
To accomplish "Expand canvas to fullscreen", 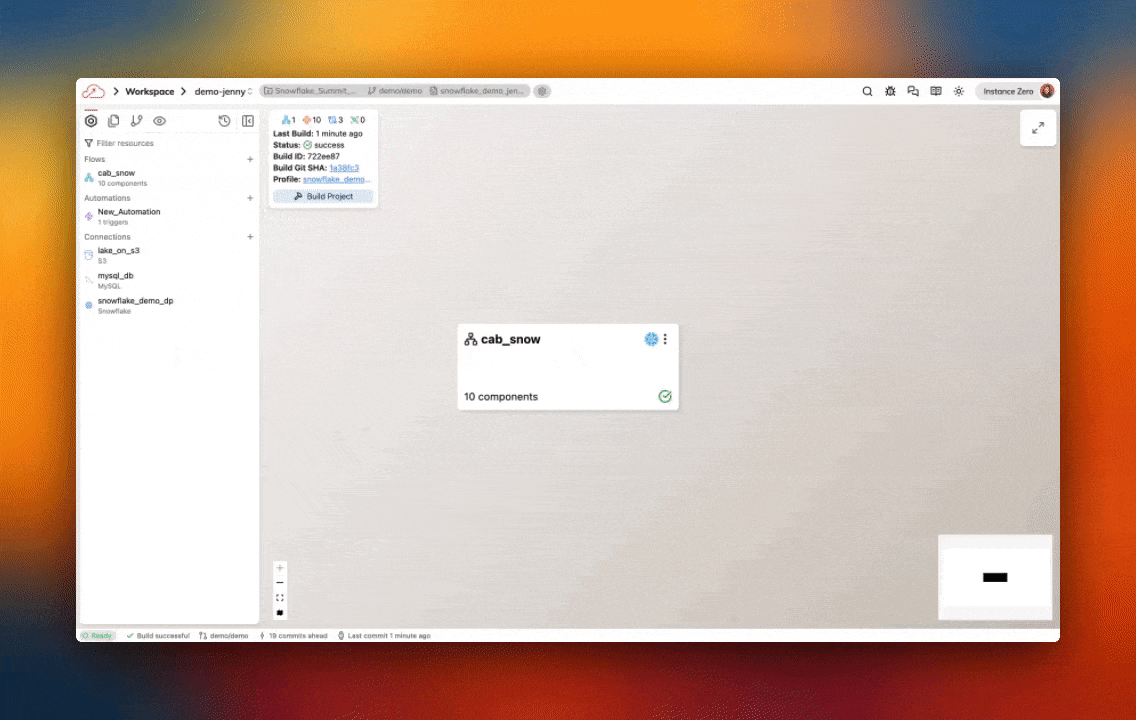I will coord(1038,128).
